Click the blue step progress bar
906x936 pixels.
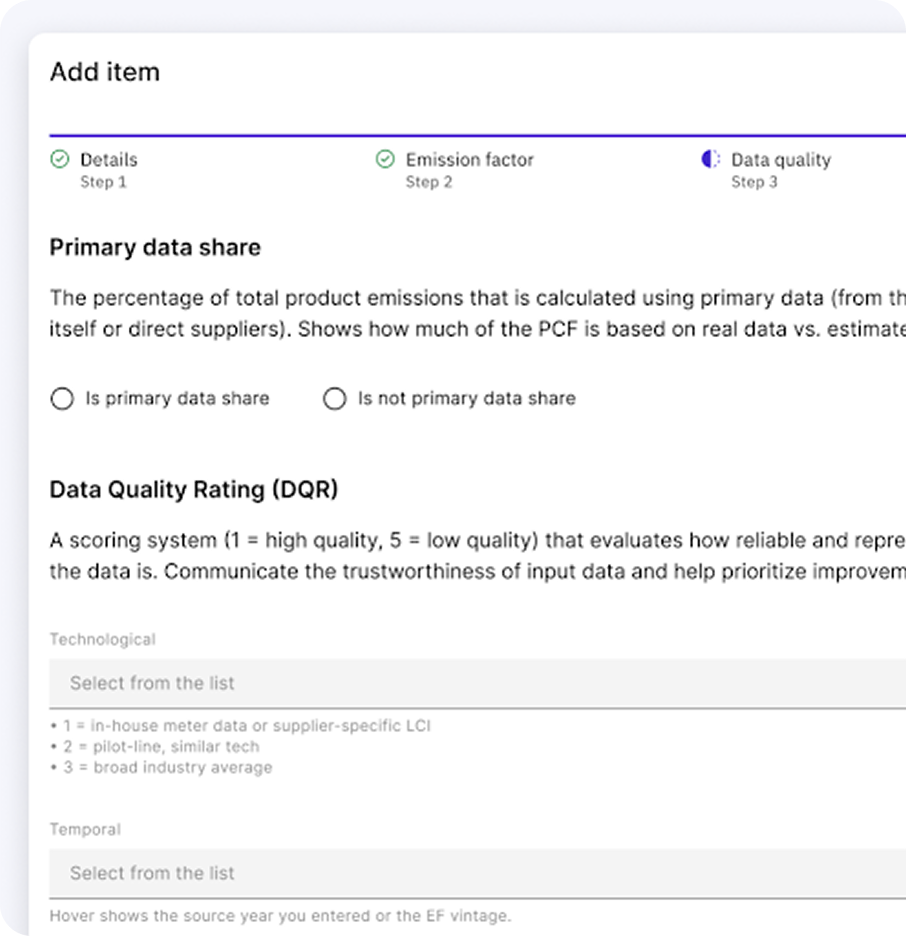[x=477, y=134]
